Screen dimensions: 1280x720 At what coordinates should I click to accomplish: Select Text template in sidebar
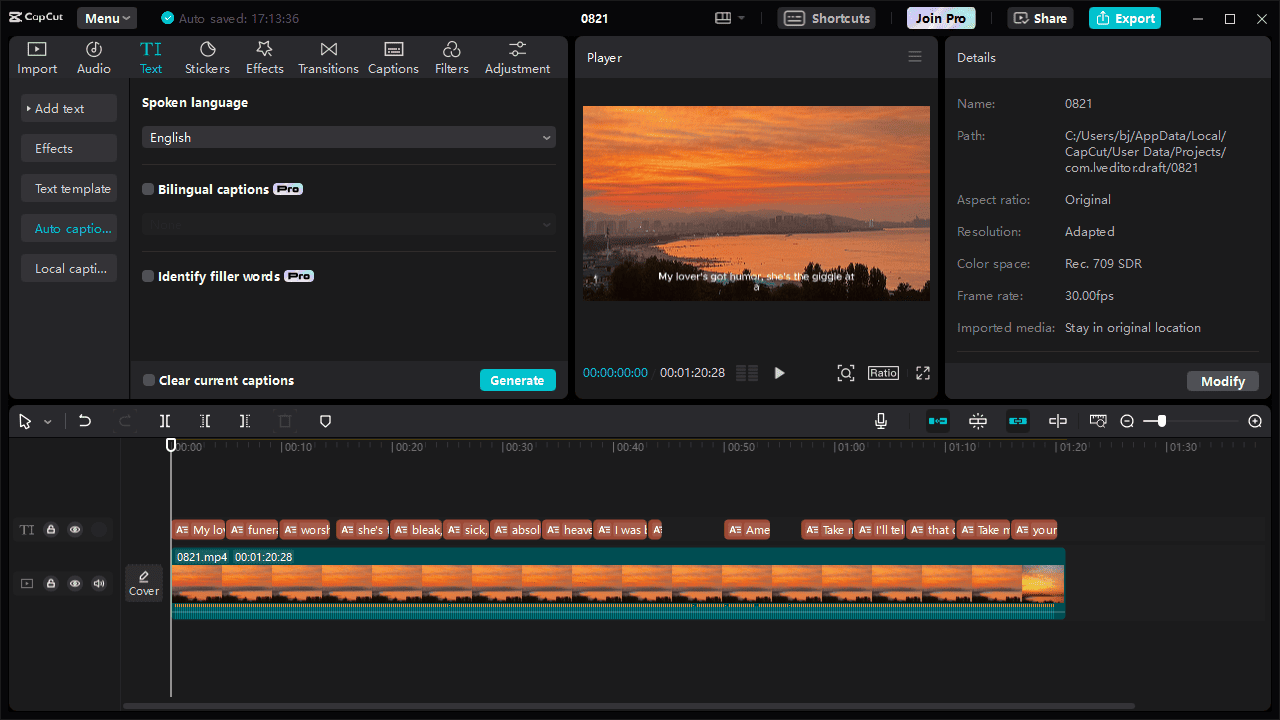[69, 188]
